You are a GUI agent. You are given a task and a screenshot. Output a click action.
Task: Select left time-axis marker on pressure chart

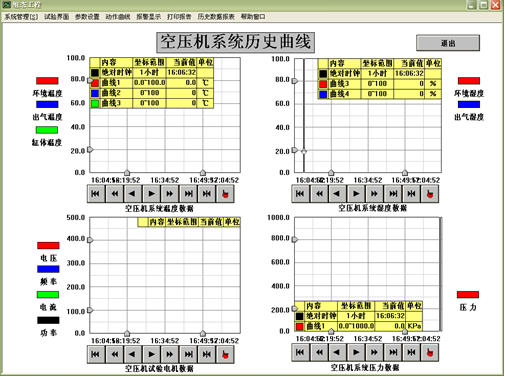point(331,331)
